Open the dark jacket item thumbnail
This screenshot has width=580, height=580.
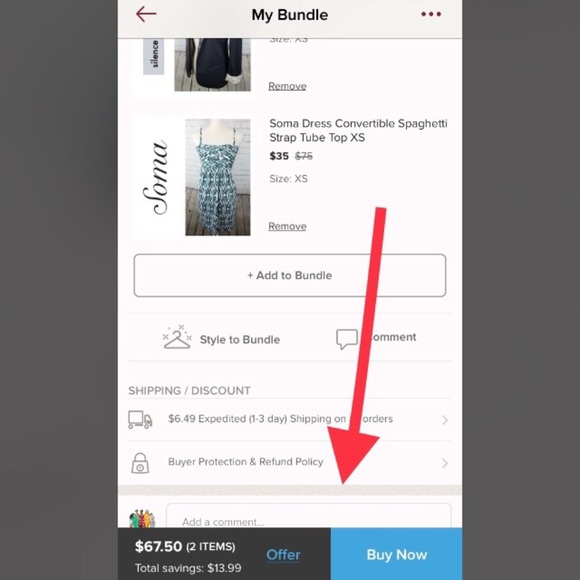coord(213,65)
